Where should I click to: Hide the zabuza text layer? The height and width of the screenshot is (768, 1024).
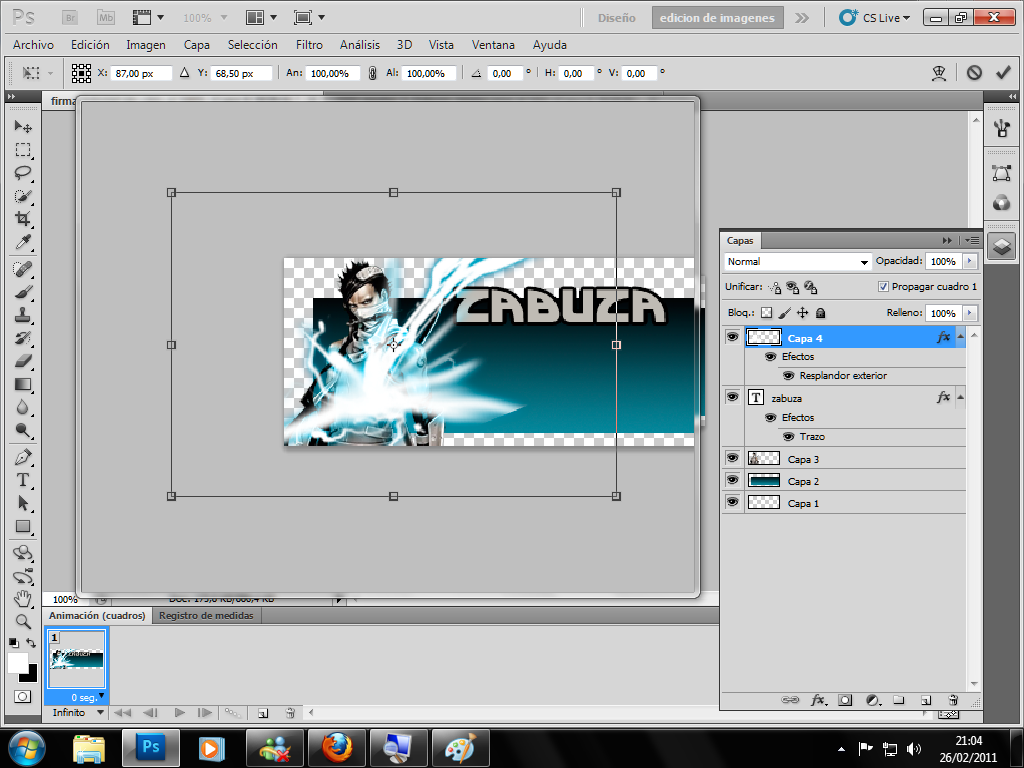733,397
